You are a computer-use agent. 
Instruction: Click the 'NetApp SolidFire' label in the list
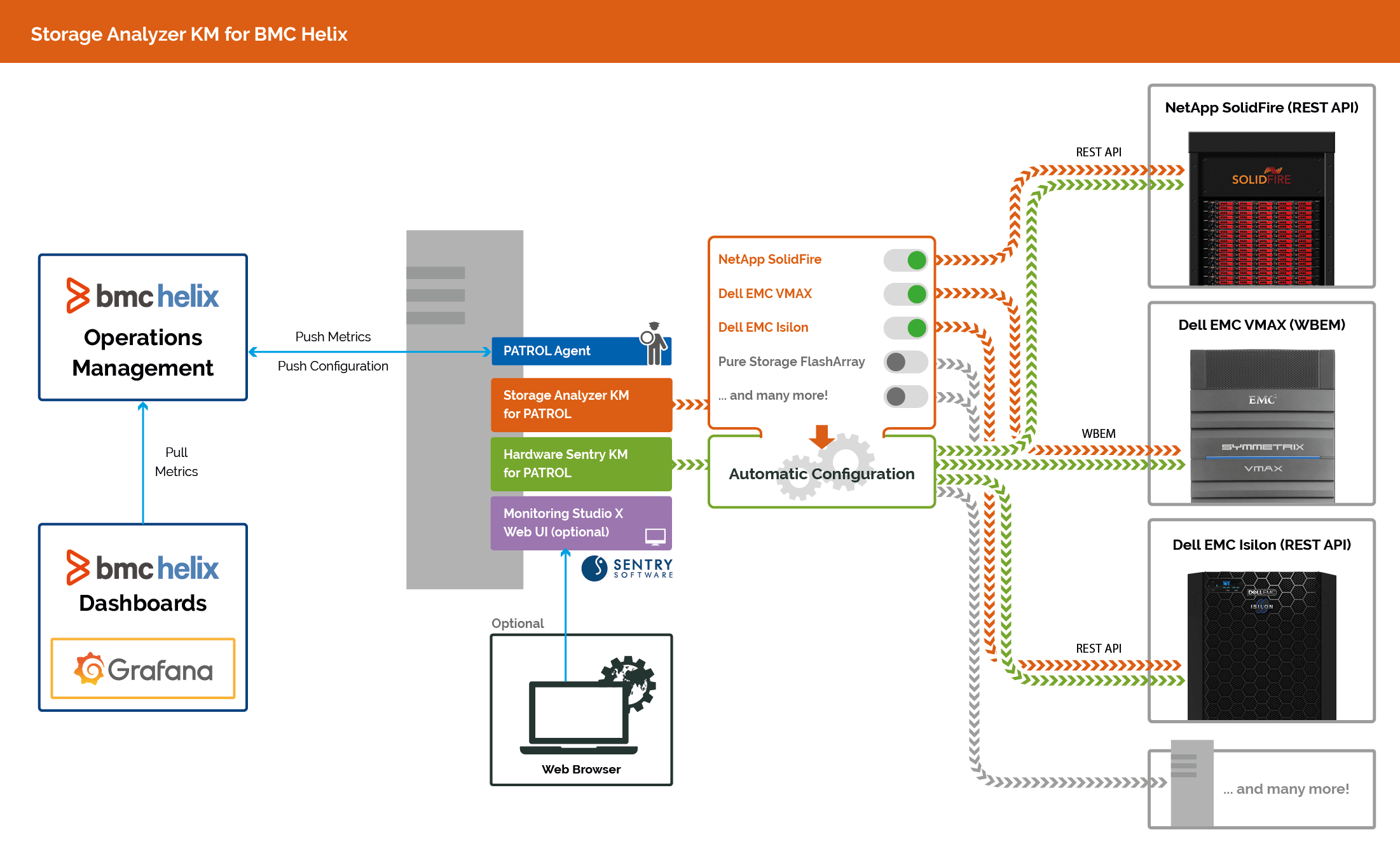tap(769, 259)
